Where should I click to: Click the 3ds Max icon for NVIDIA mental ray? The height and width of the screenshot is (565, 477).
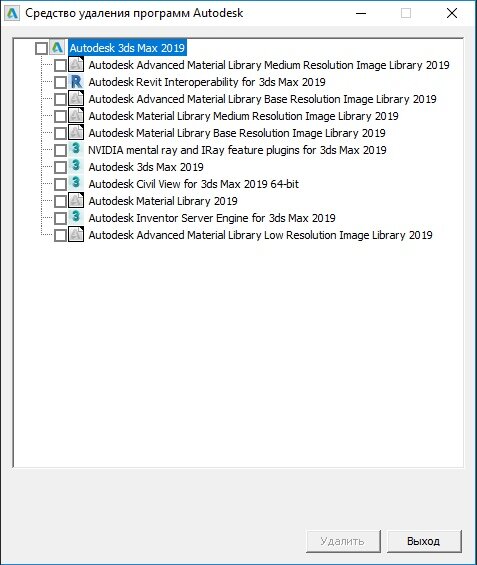76,150
